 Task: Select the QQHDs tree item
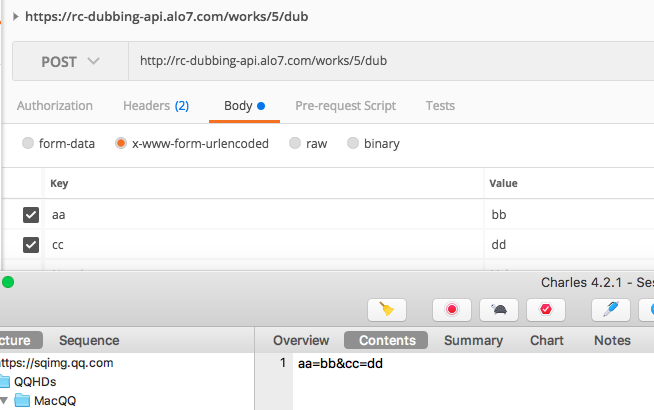pos(35,381)
